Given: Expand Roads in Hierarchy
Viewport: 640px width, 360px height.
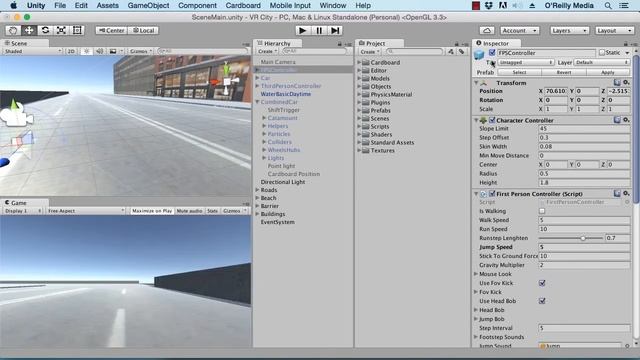Looking at the screenshot, I should pos(257,190).
